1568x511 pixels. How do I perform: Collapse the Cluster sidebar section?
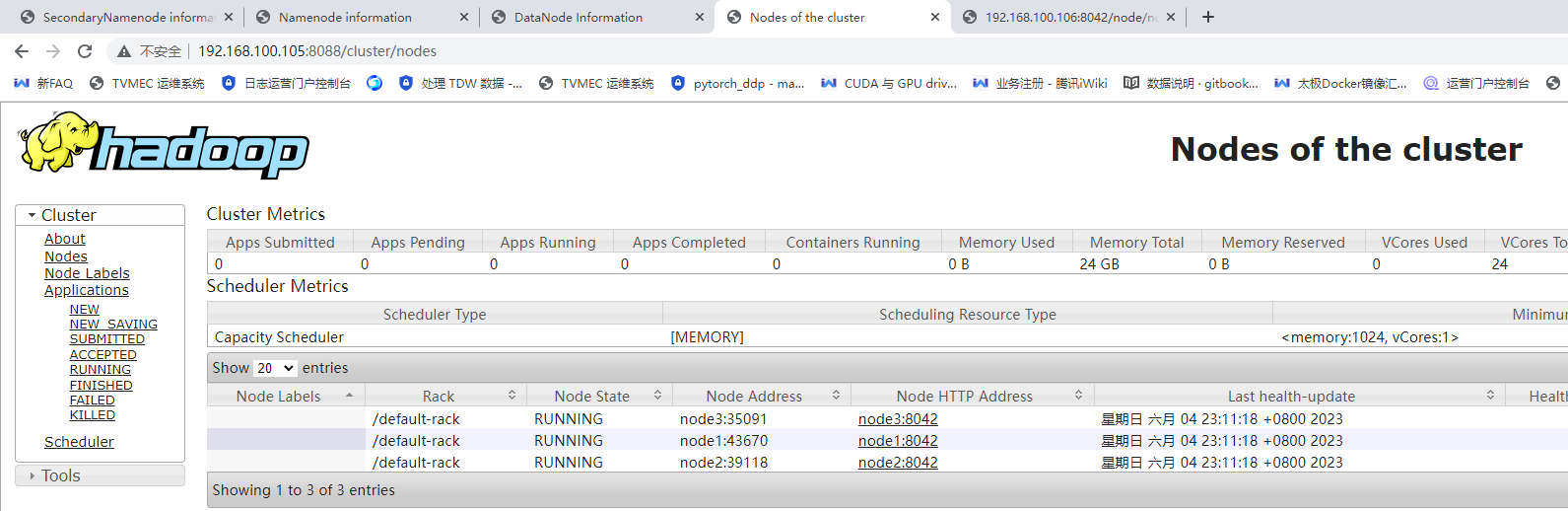point(33,215)
